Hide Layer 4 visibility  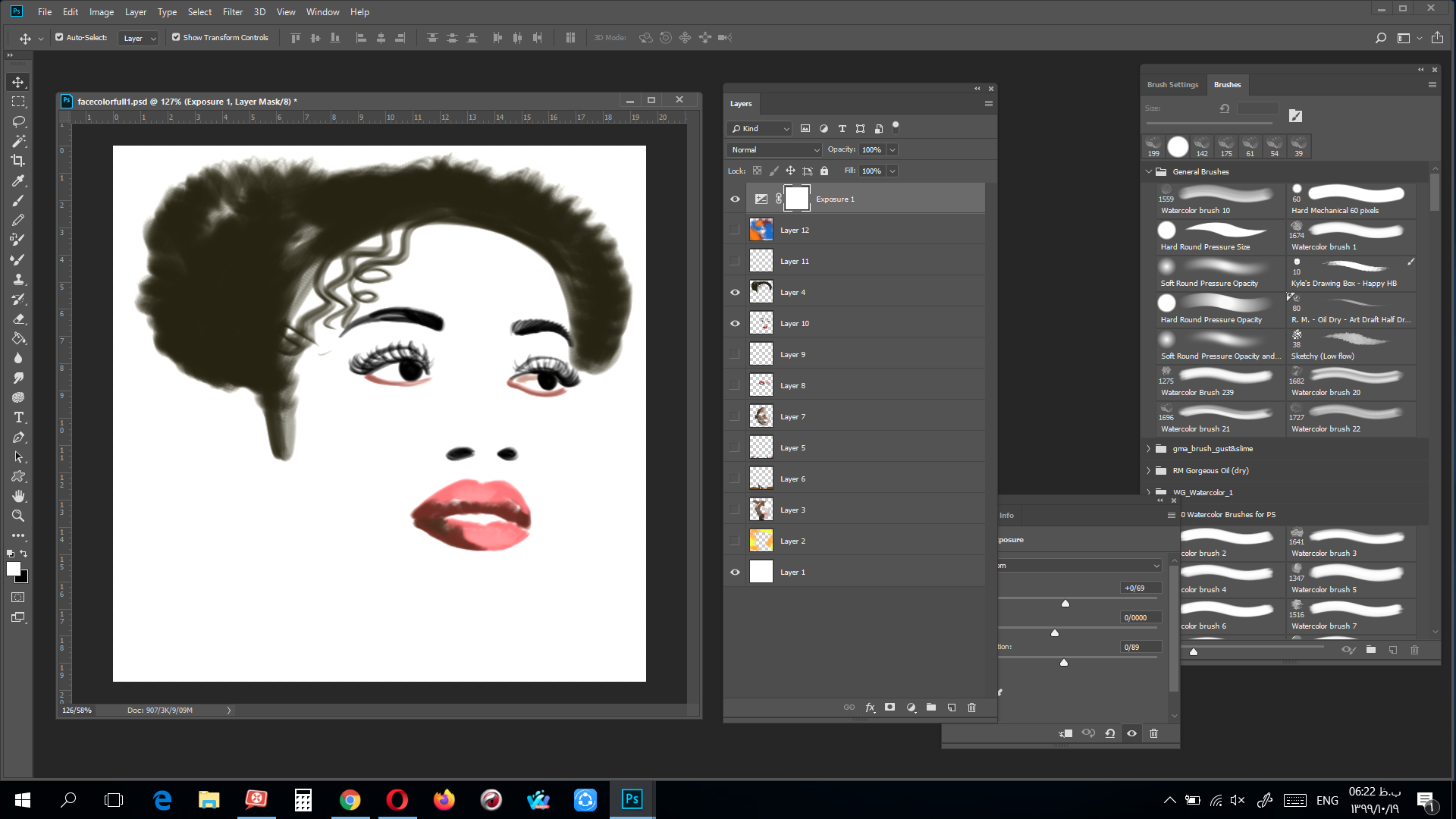point(735,293)
